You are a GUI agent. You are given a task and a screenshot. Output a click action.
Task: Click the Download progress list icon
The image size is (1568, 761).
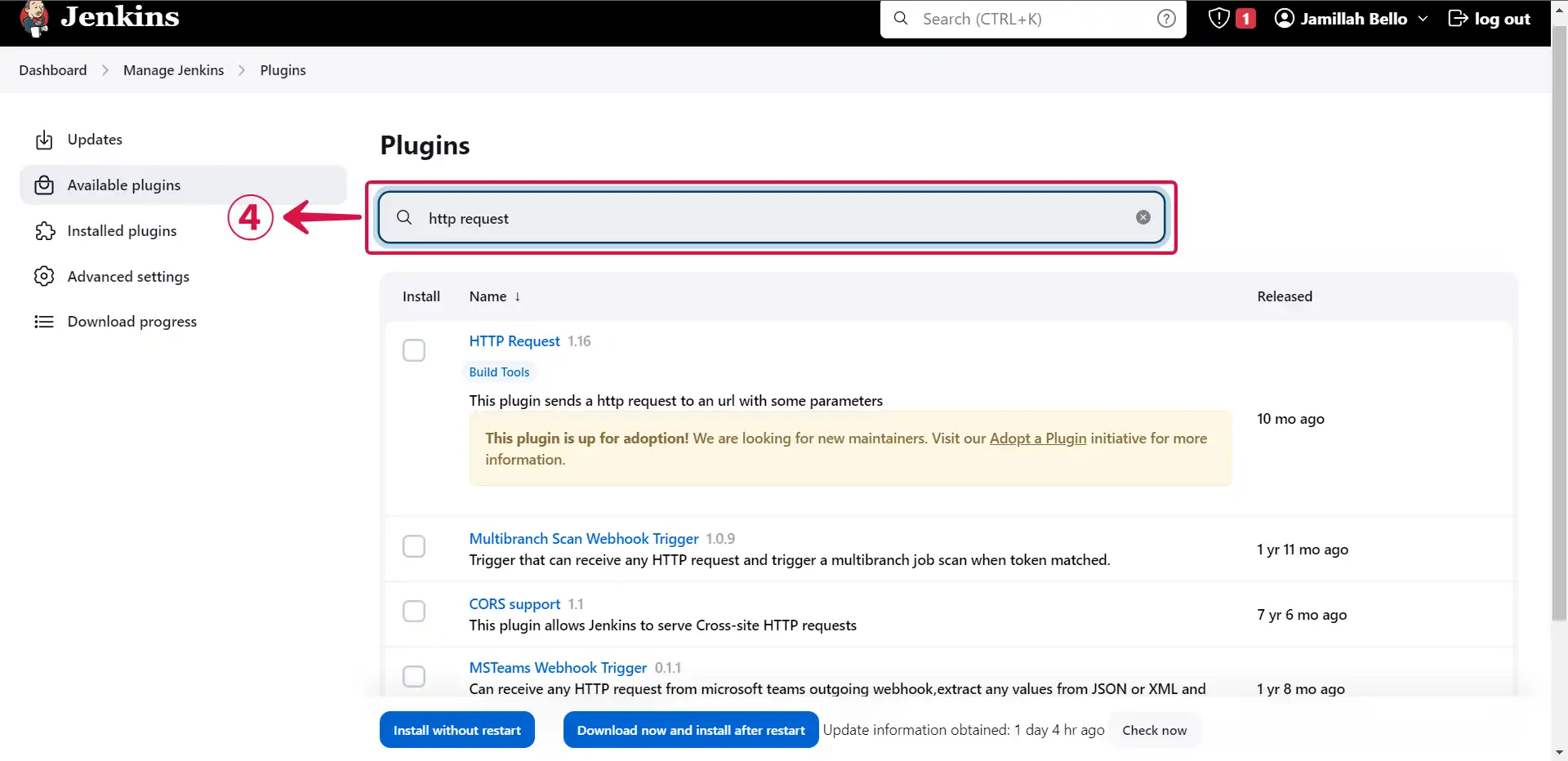click(x=44, y=322)
